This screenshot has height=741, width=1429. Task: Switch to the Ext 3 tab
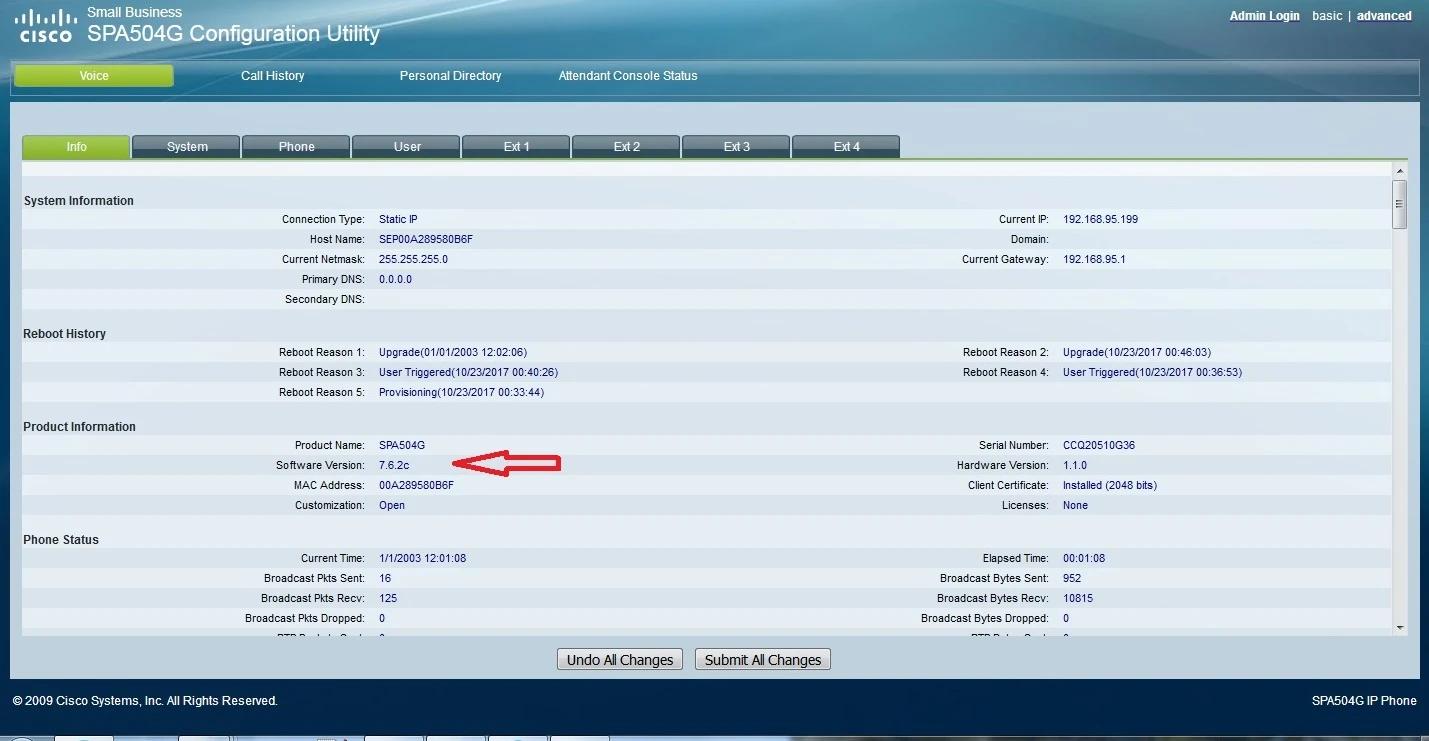pyautogui.click(x=737, y=147)
